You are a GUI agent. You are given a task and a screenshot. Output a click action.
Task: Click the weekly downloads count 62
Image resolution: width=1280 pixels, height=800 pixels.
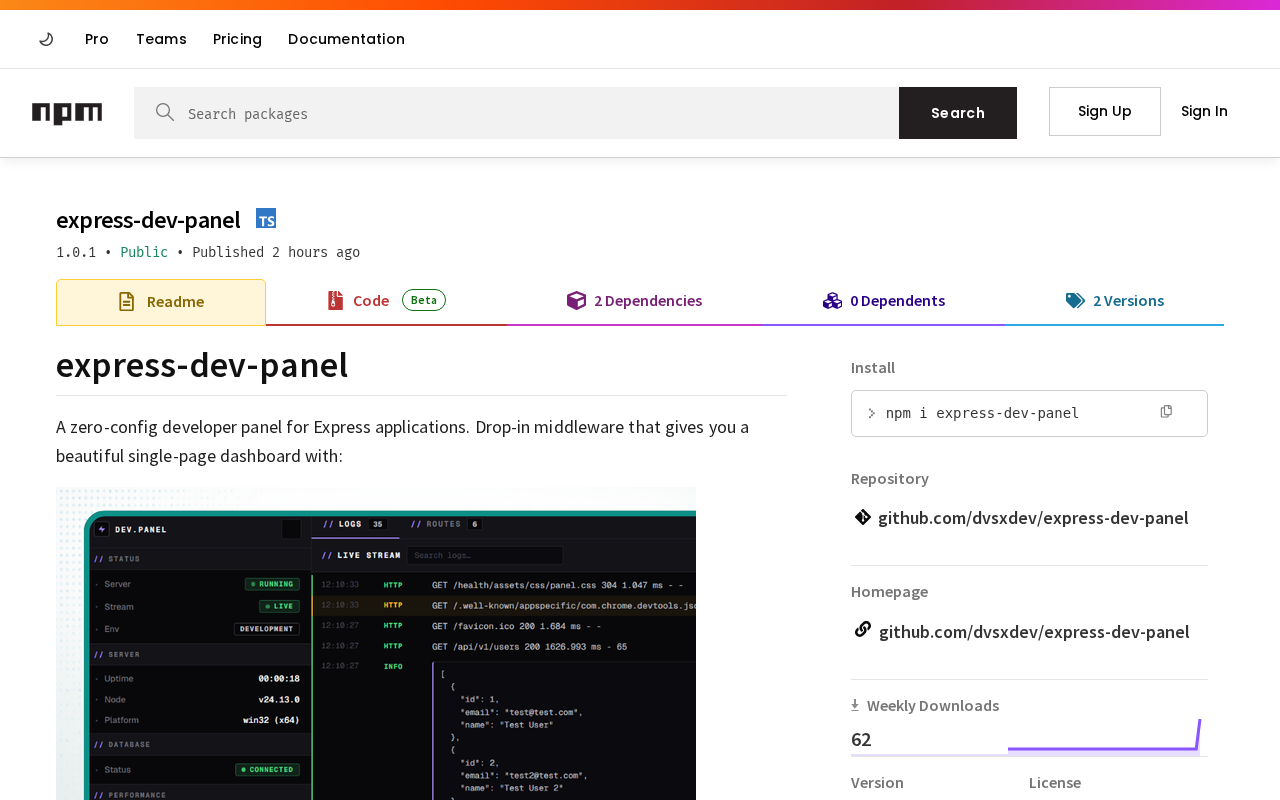click(x=861, y=740)
